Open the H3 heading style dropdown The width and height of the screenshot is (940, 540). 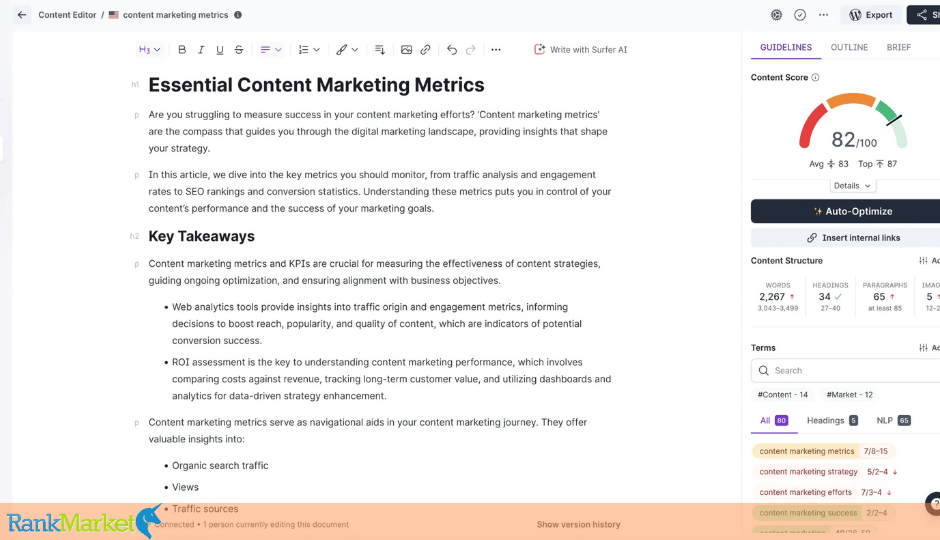(149, 50)
